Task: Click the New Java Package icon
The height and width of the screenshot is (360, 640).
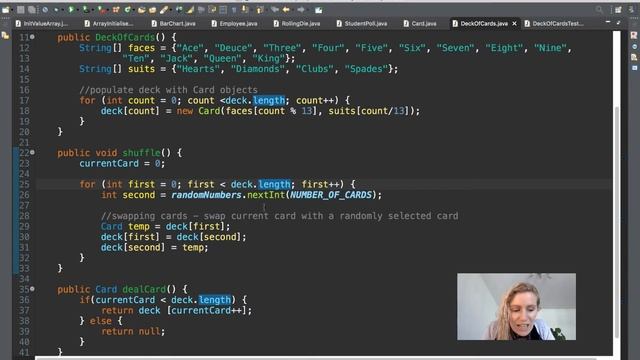Action: tap(116, 9)
